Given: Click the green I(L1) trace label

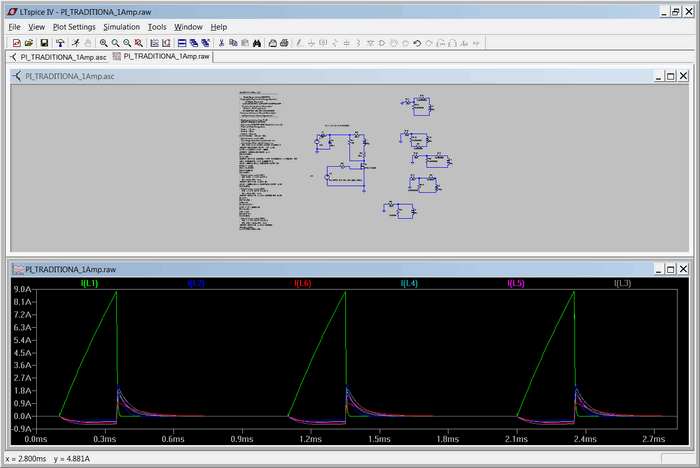Looking at the screenshot, I should 88,284.
